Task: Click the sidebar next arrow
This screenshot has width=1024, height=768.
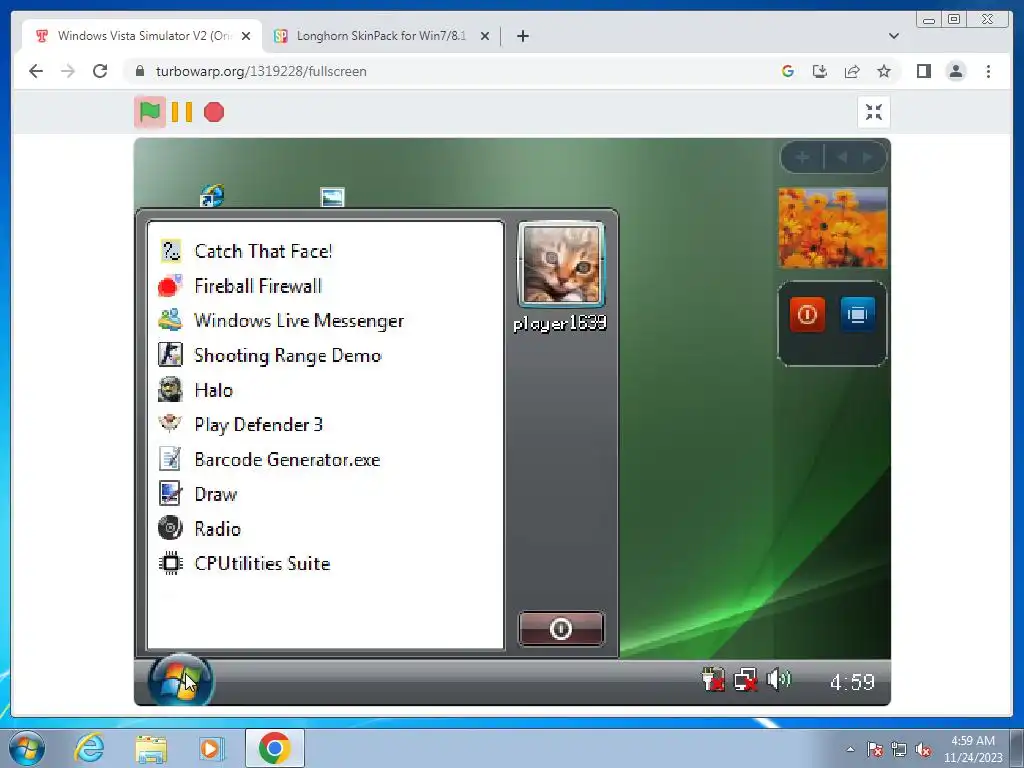Action: [x=868, y=157]
